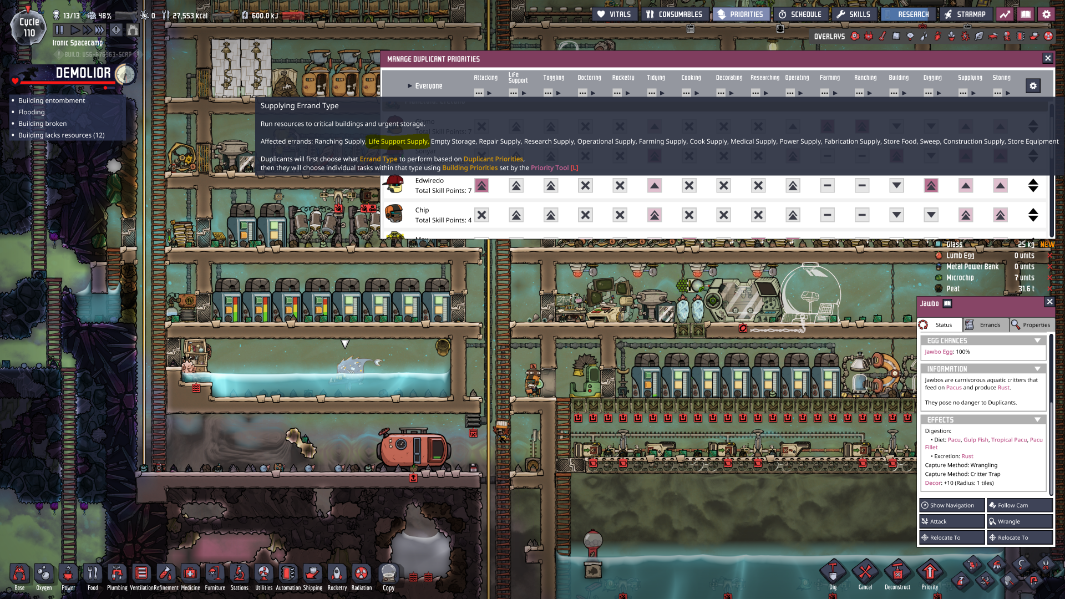Open the Consumables screen

tap(674, 14)
